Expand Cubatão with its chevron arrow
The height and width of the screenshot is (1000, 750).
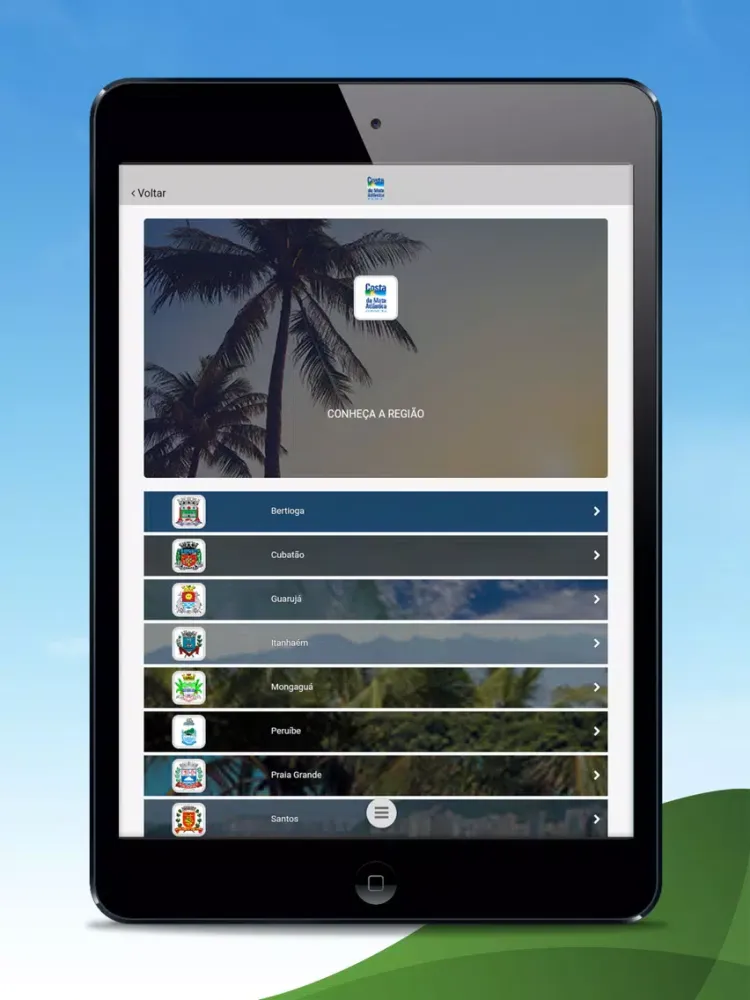tap(596, 555)
